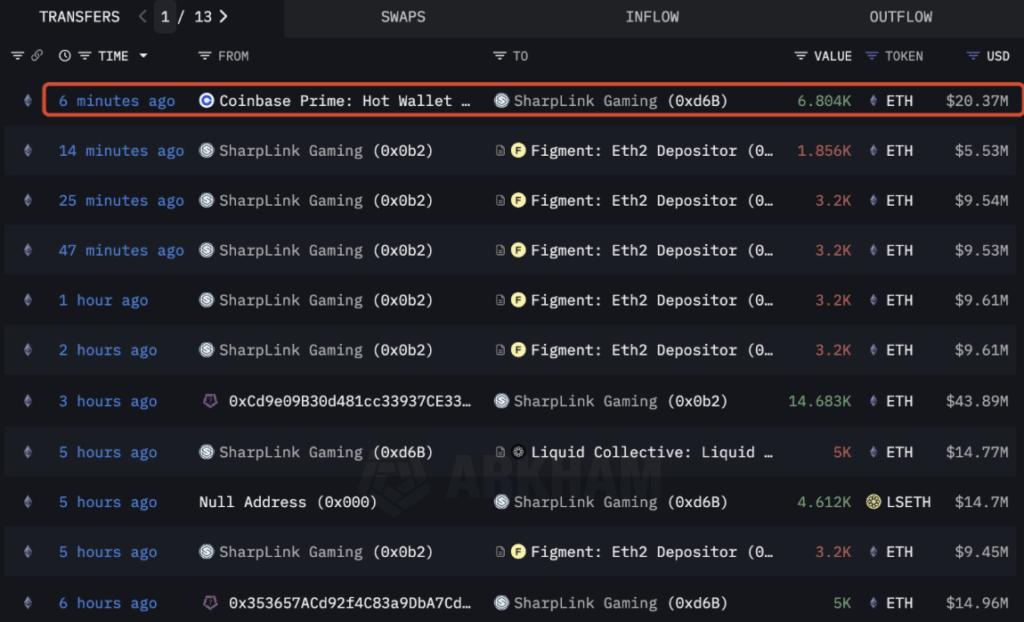Viewport: 1024px width, 622px height.
Task: Open filter icon next to TIME
Action: pyautogui.click(x=84, y=56)
